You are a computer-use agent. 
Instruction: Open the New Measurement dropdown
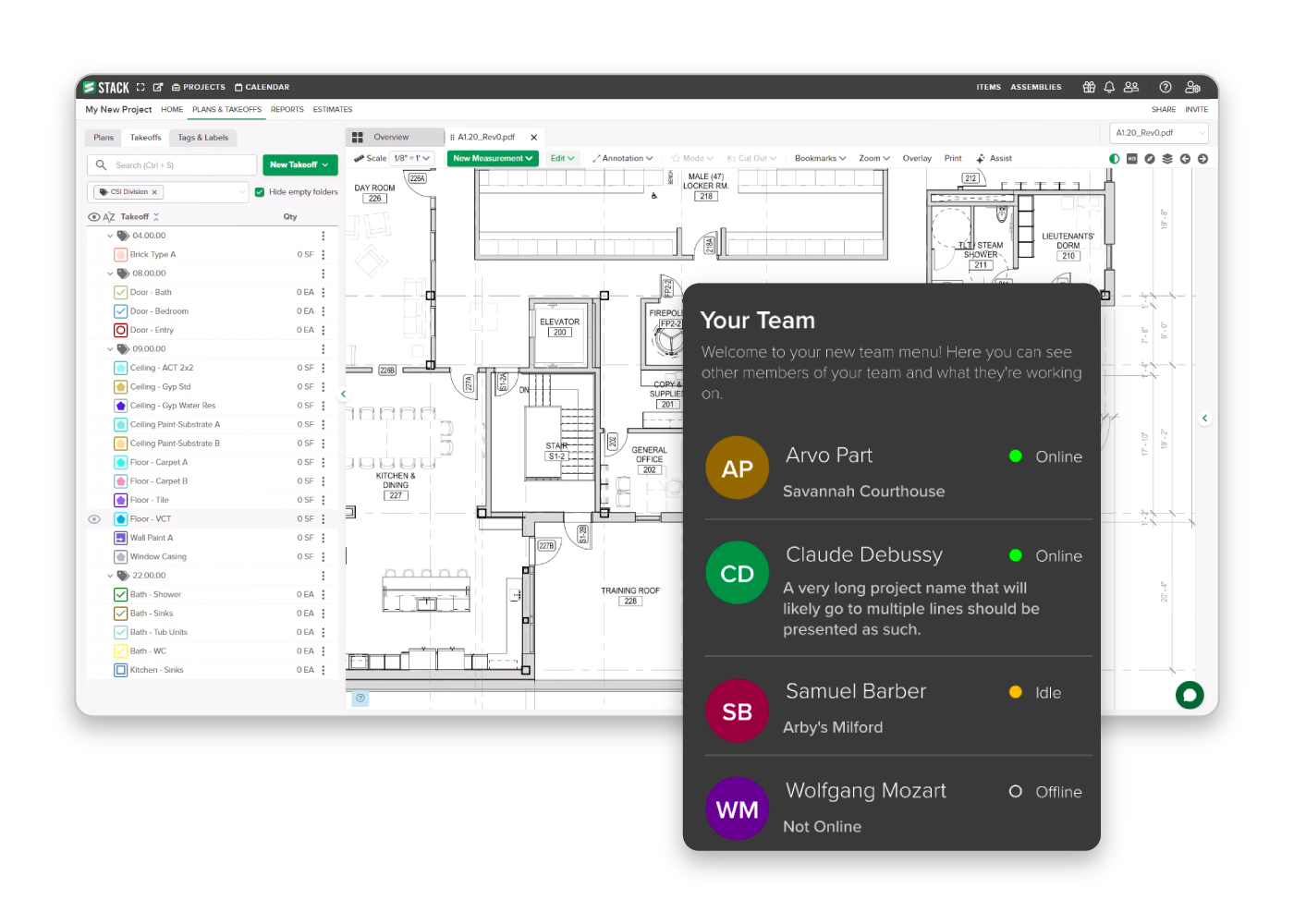[x=494, y=159]
